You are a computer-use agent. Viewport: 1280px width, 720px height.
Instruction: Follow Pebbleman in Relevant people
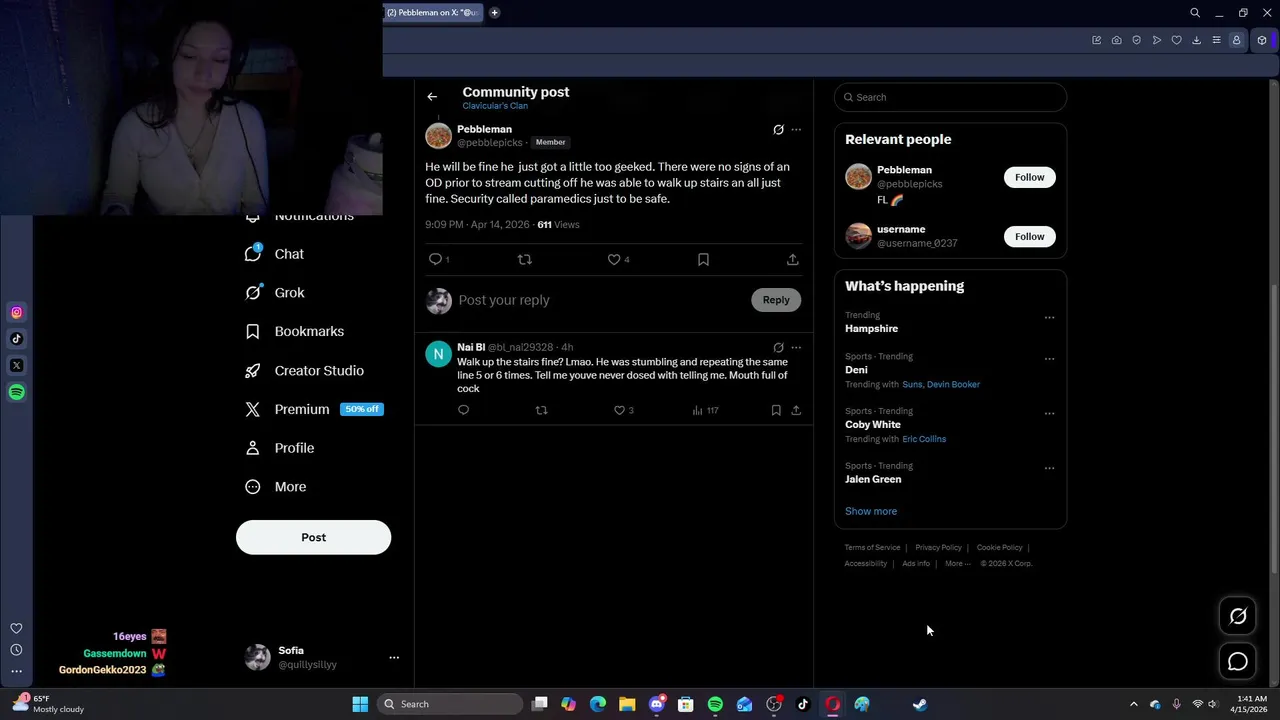pyautogui.click(x=1029, y=177)
